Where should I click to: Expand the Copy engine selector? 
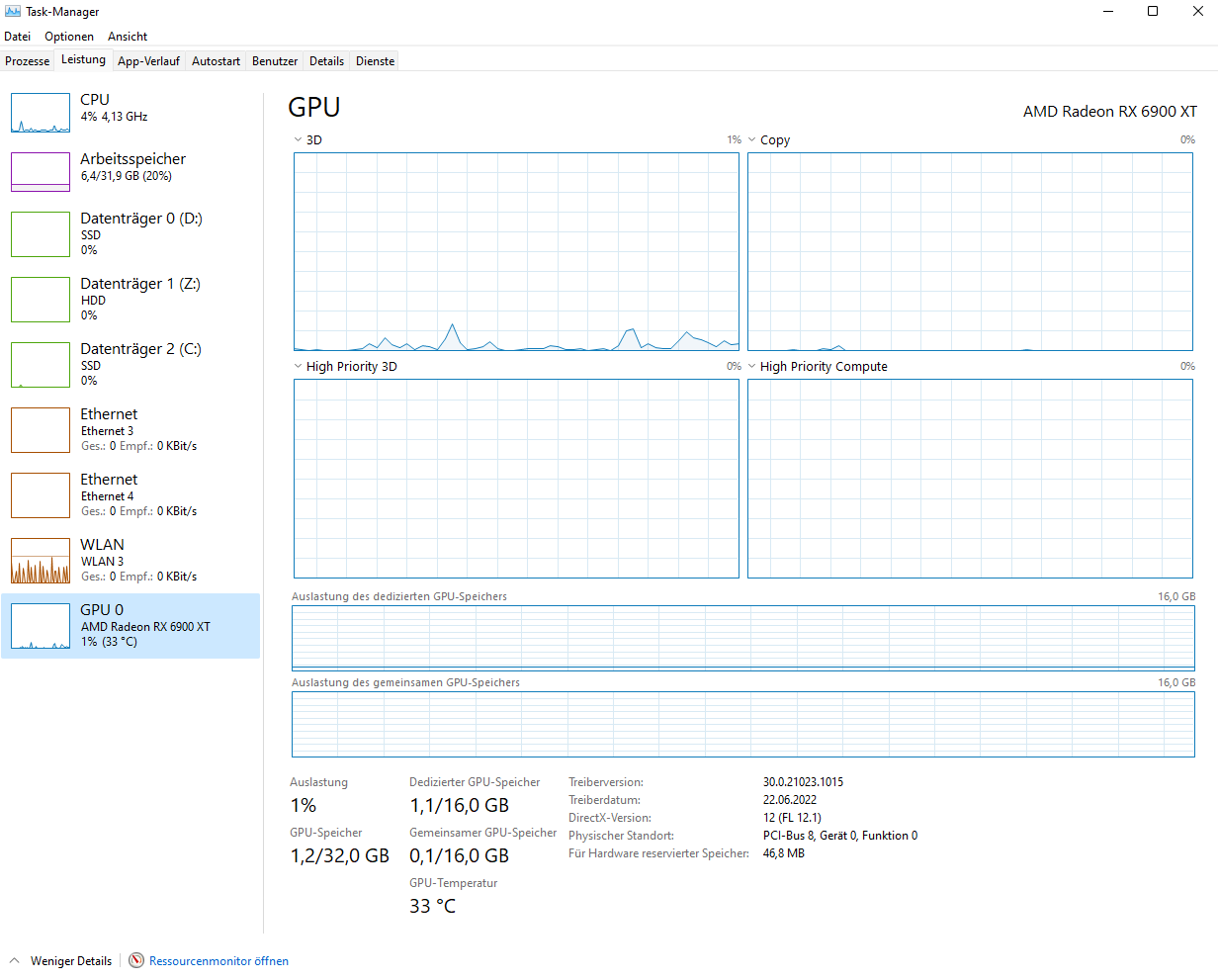pos(753,139)
